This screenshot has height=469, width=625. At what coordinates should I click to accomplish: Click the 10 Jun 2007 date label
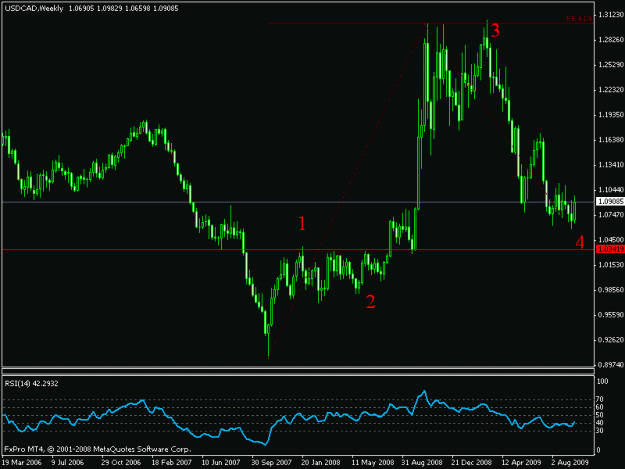point(221,462)
